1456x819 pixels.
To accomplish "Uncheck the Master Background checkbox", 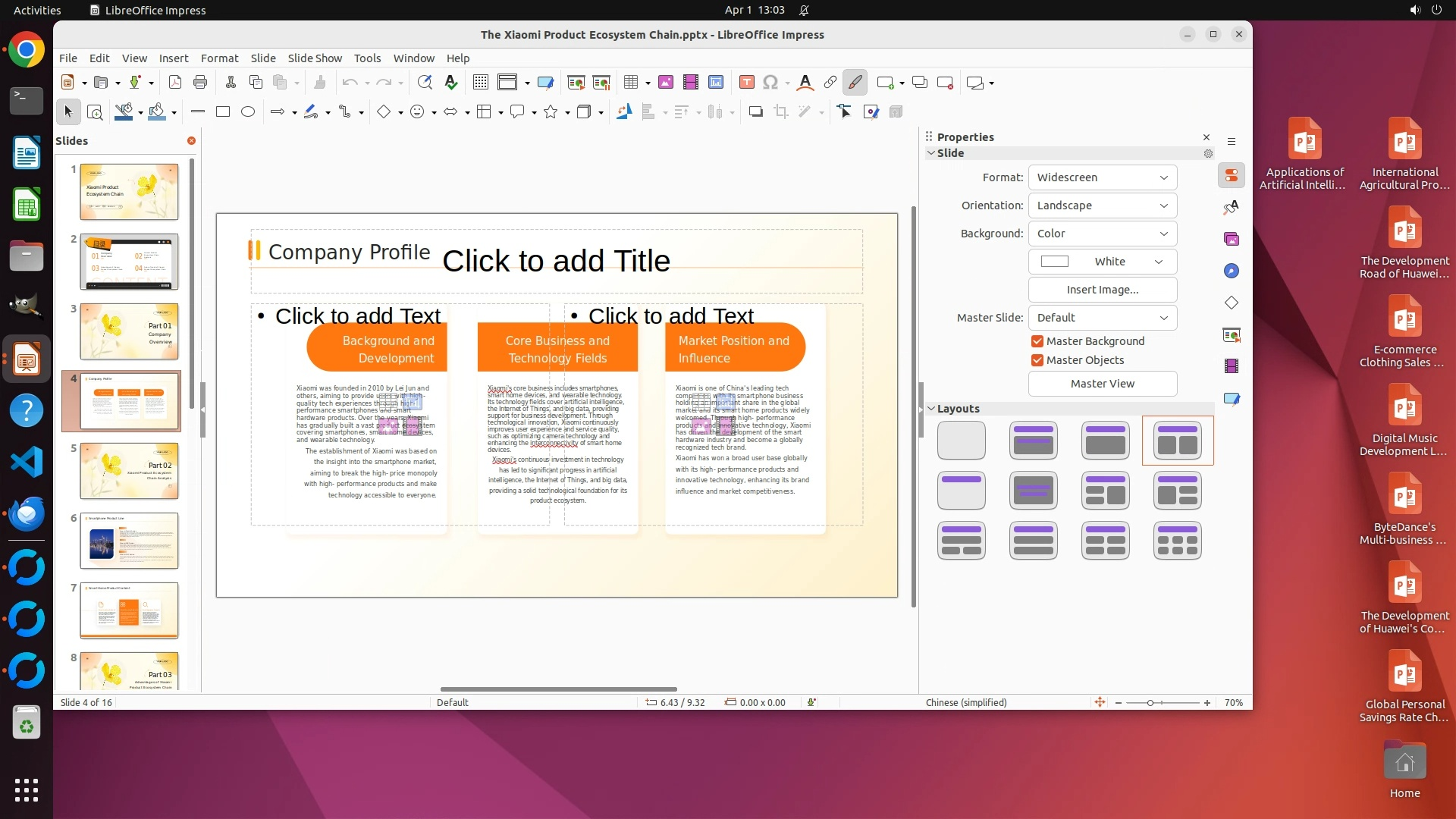I will 1037,341.
